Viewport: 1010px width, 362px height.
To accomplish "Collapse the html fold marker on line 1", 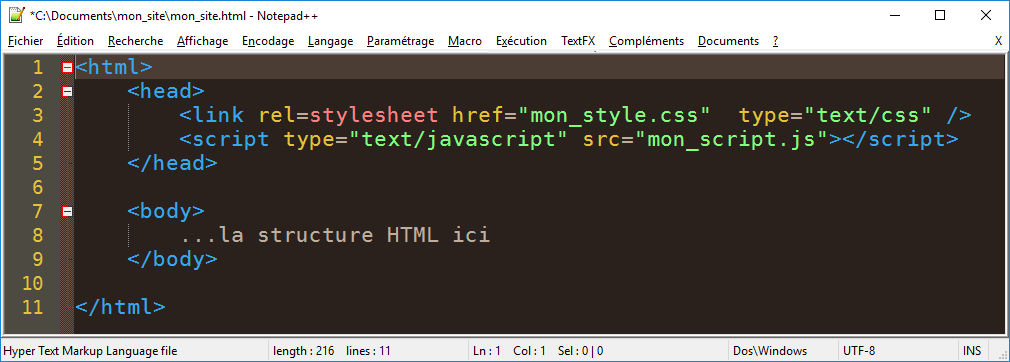I will [67, 67].
